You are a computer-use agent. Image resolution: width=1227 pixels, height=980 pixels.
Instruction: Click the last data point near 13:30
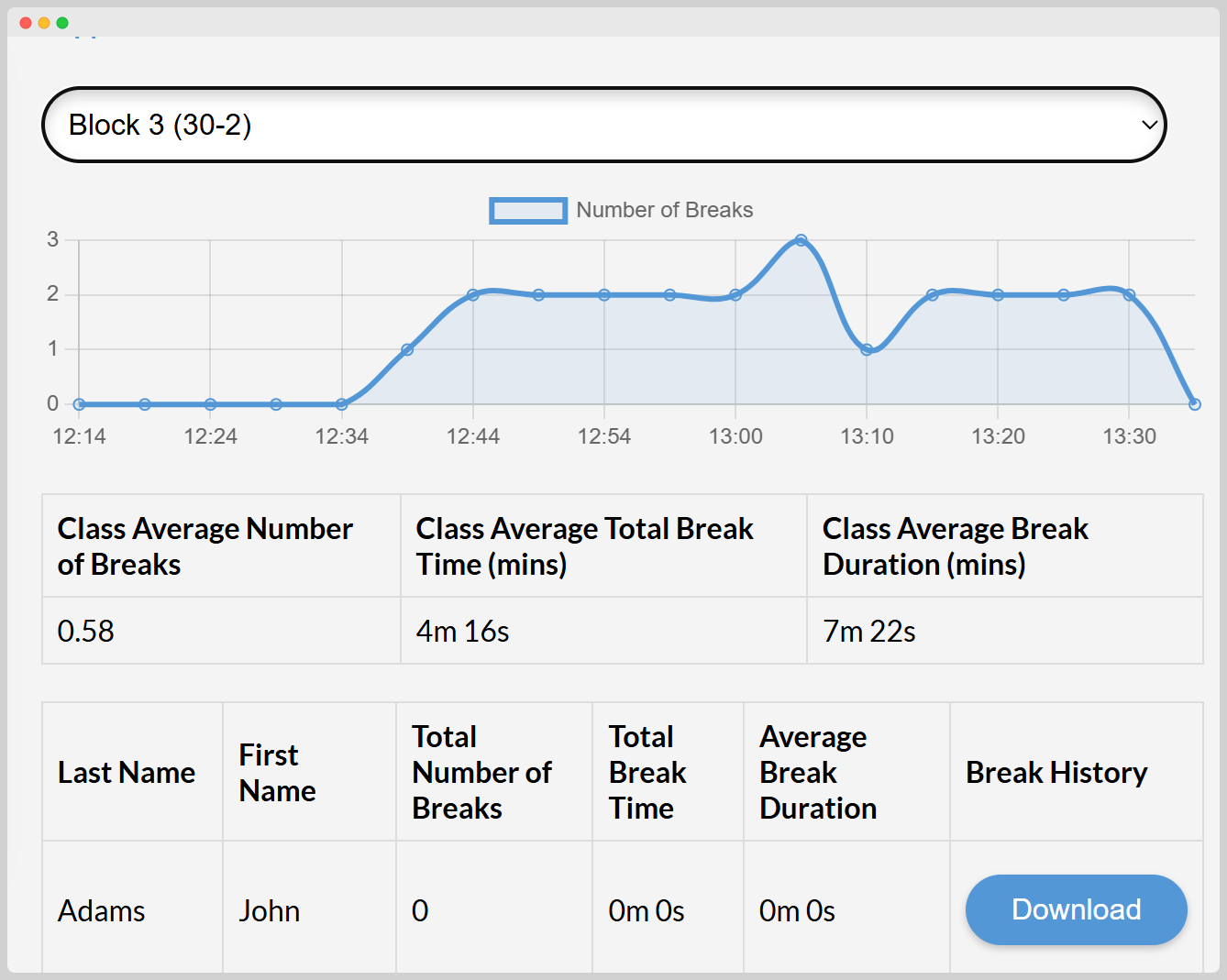1194,403
